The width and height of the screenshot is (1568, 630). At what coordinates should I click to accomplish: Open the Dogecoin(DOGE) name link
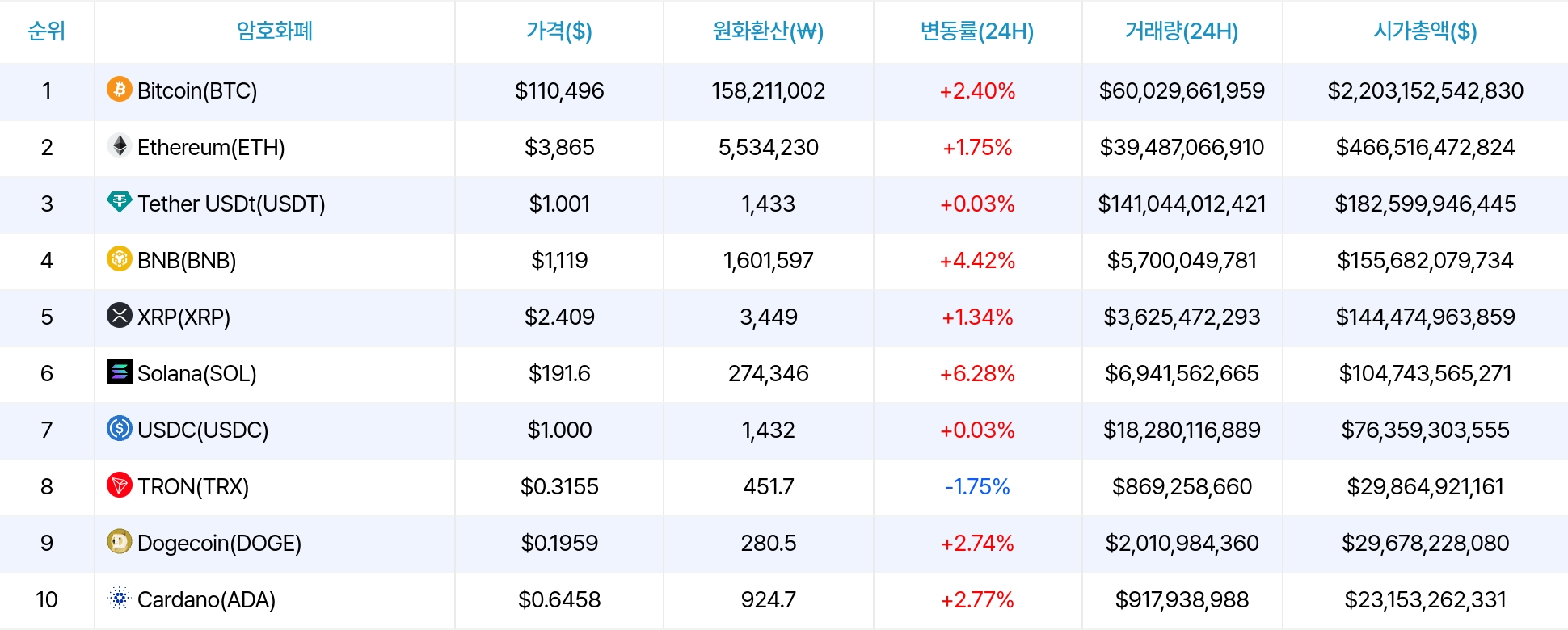tap(219, 543)
